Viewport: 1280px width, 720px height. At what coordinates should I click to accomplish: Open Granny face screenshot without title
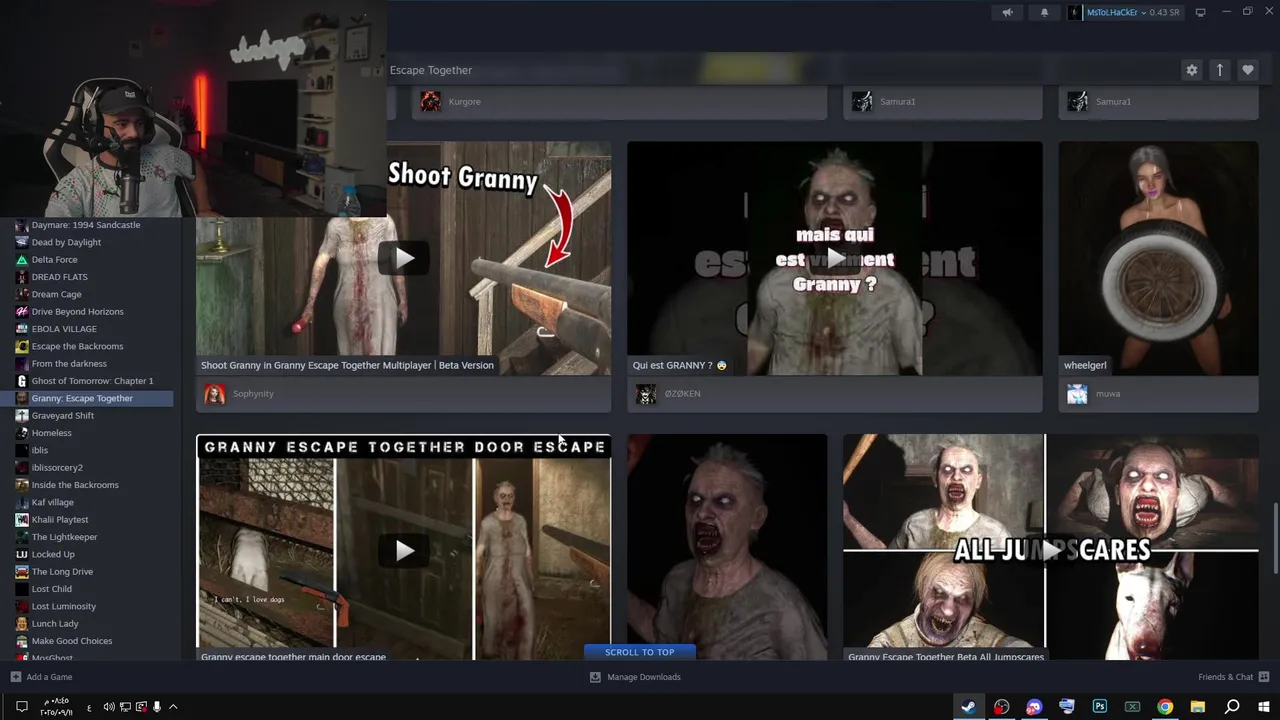(x=727, y=547)
